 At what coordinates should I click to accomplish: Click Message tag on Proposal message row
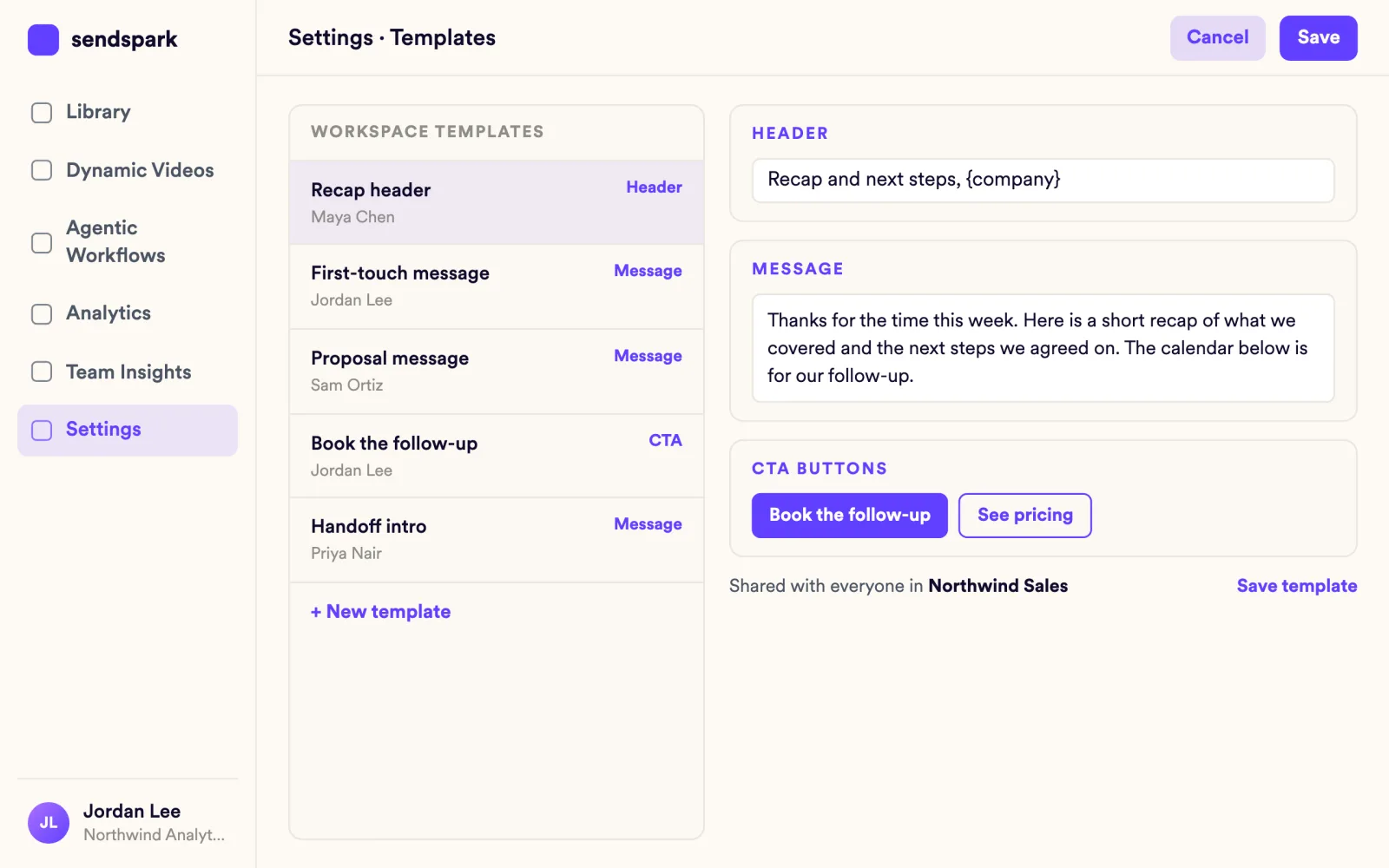point(648,356)
